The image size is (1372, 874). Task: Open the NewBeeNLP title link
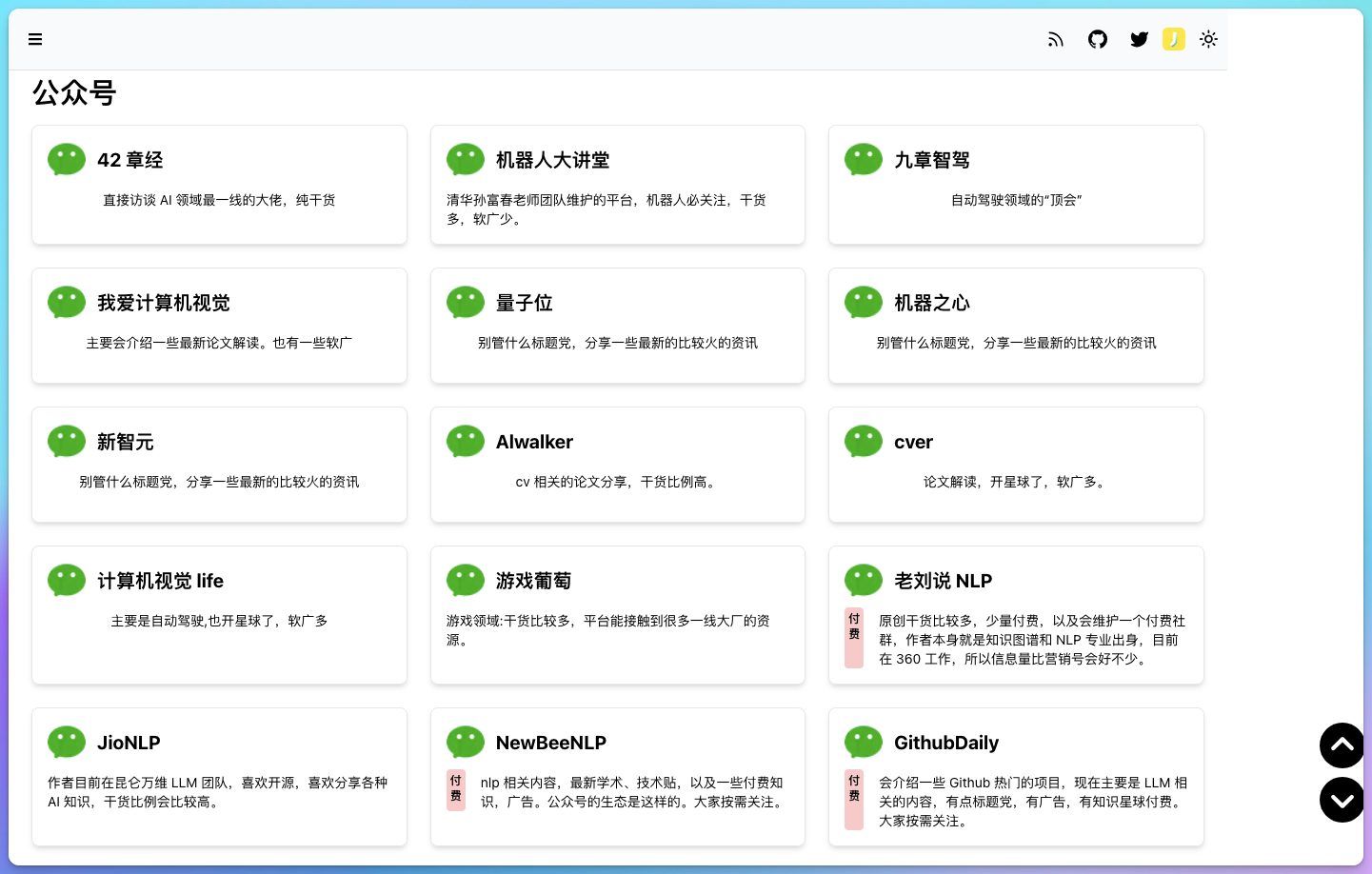[551, 743]
